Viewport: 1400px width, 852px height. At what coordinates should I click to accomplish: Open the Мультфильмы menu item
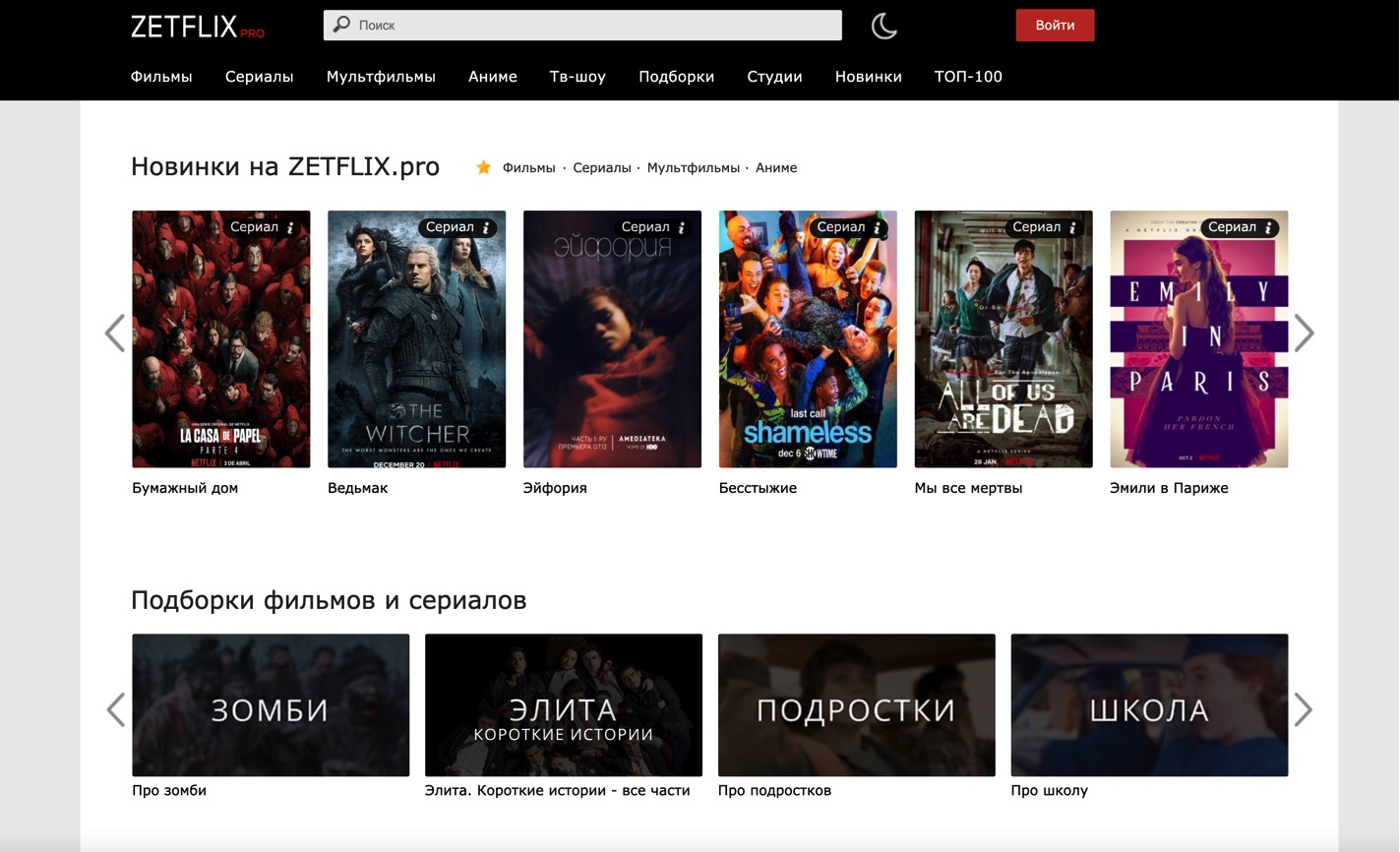pos(381,77)
